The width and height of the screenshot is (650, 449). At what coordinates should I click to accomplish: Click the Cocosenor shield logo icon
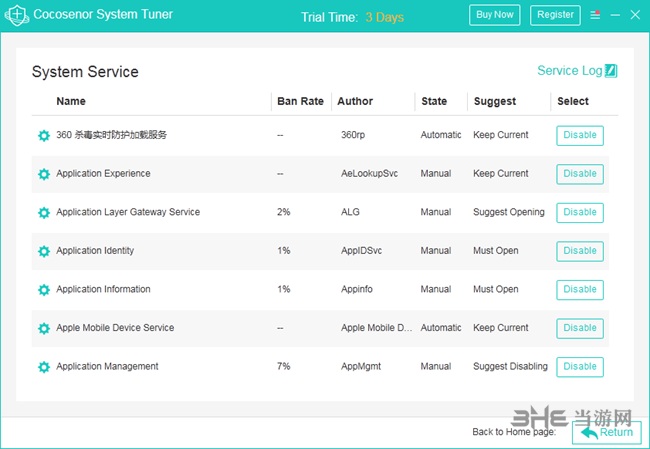pos(17,15)
